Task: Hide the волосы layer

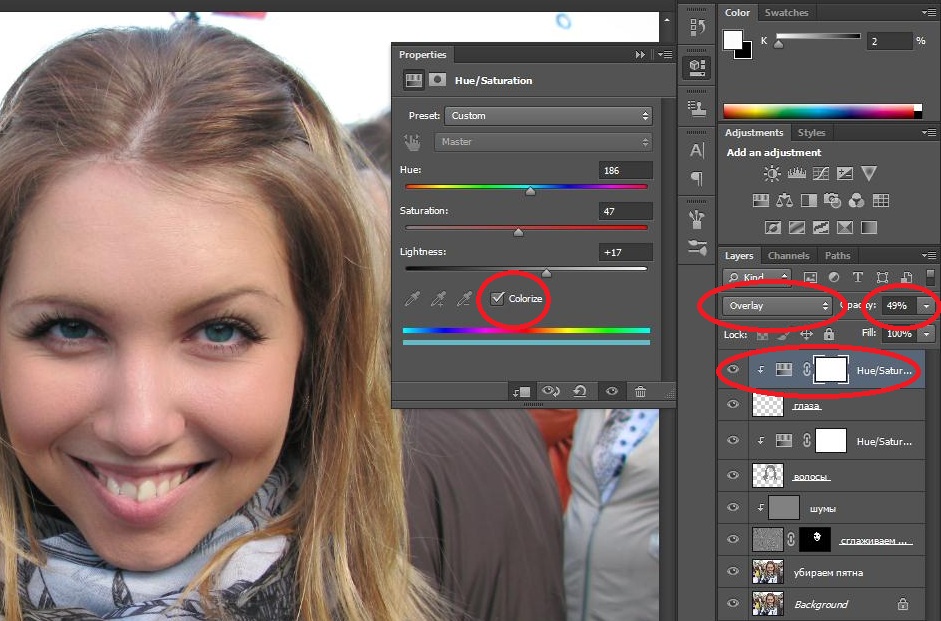Action: click(733, 475)
